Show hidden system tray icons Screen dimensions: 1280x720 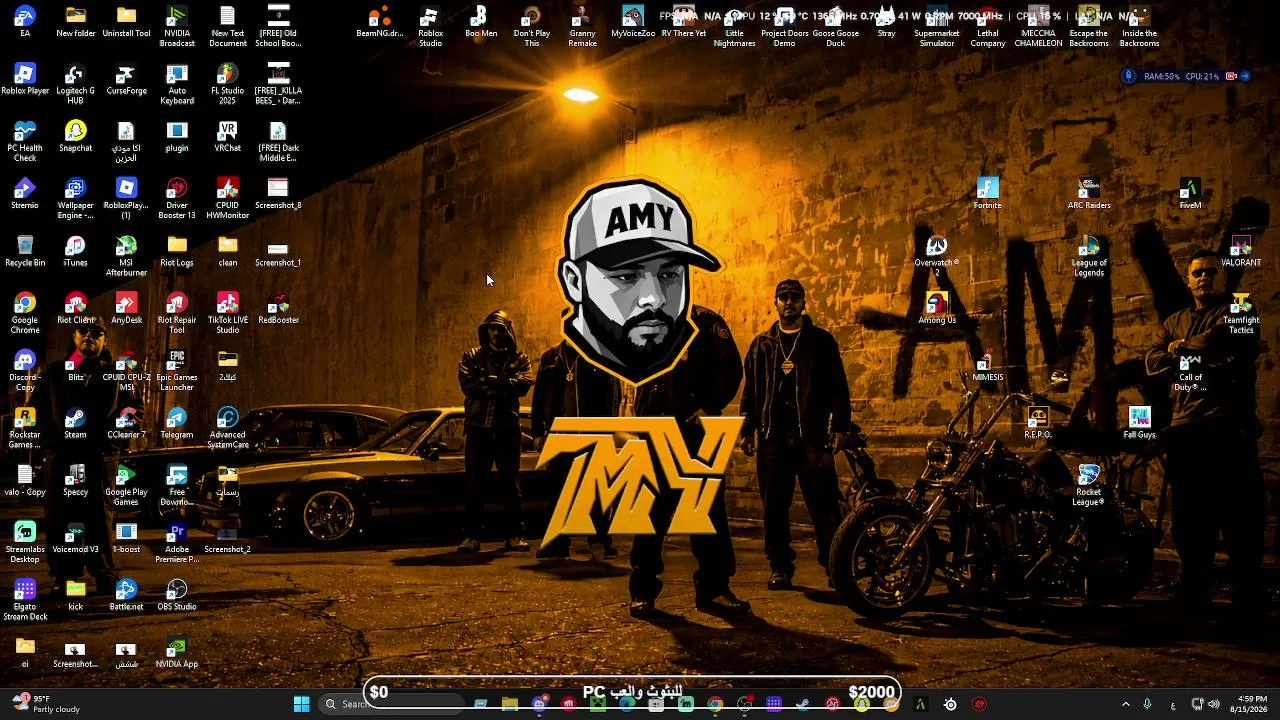click(1125, 704)
